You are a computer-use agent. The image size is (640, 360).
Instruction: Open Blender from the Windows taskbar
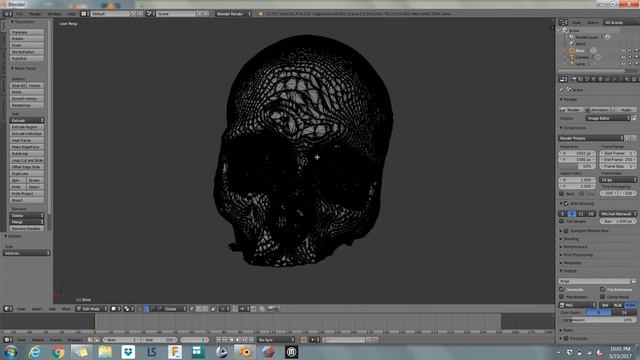[245, 352]
